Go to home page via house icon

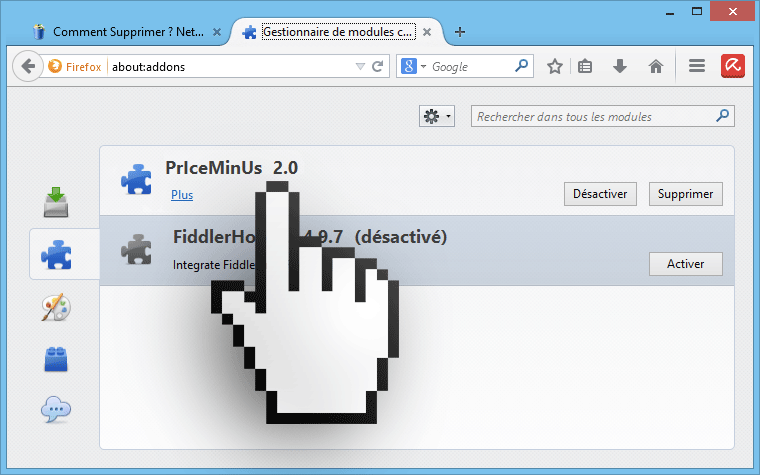click(656, 66)
